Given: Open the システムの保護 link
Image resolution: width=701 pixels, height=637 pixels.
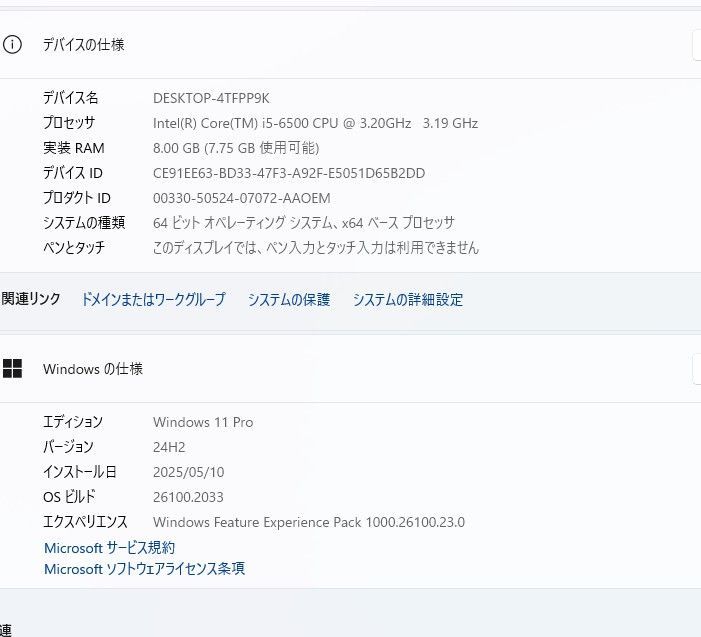Looking at the screenshot, I should [x=289, y=299].
